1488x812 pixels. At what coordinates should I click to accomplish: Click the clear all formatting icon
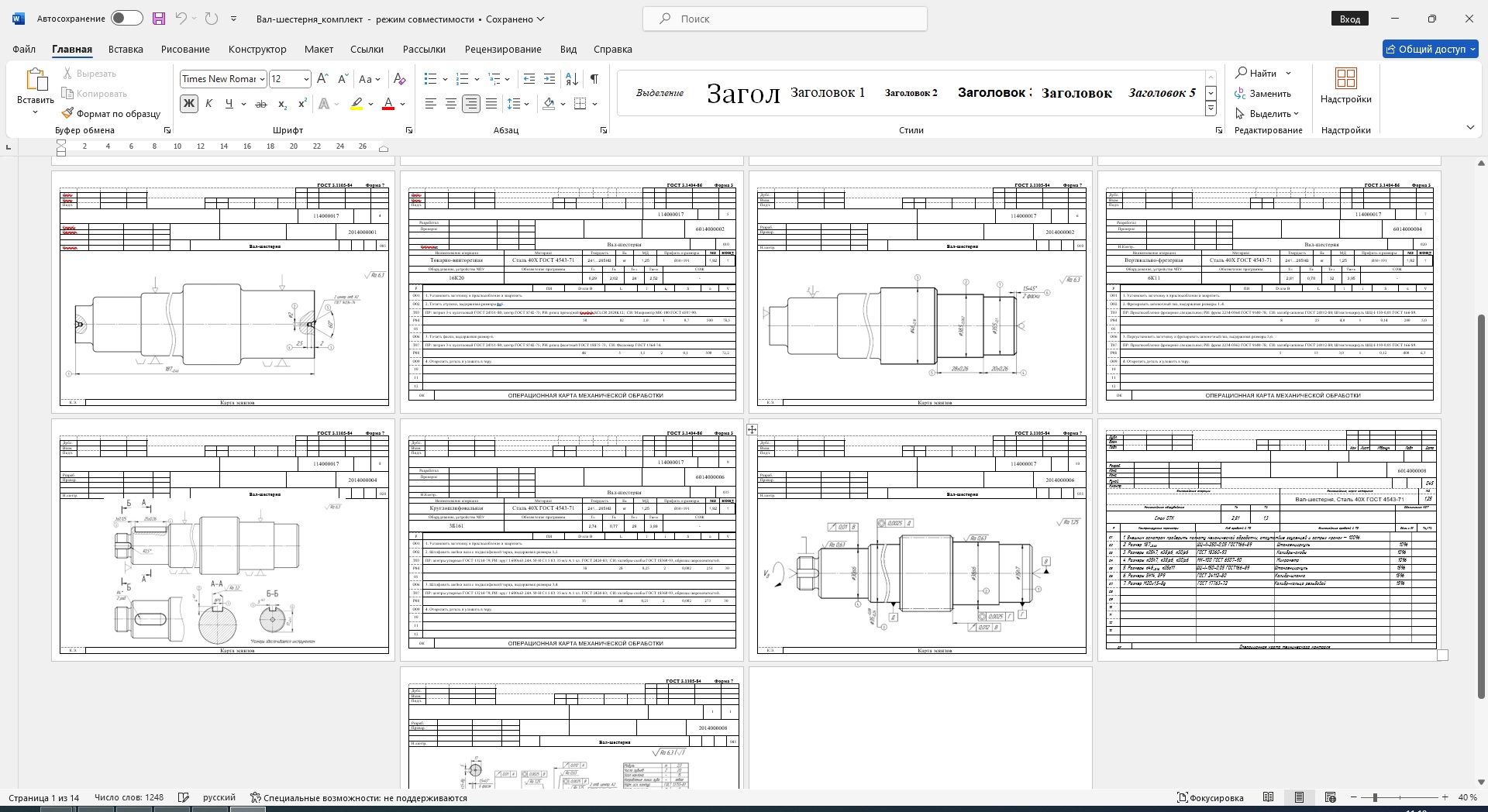(x=399, y=78)
